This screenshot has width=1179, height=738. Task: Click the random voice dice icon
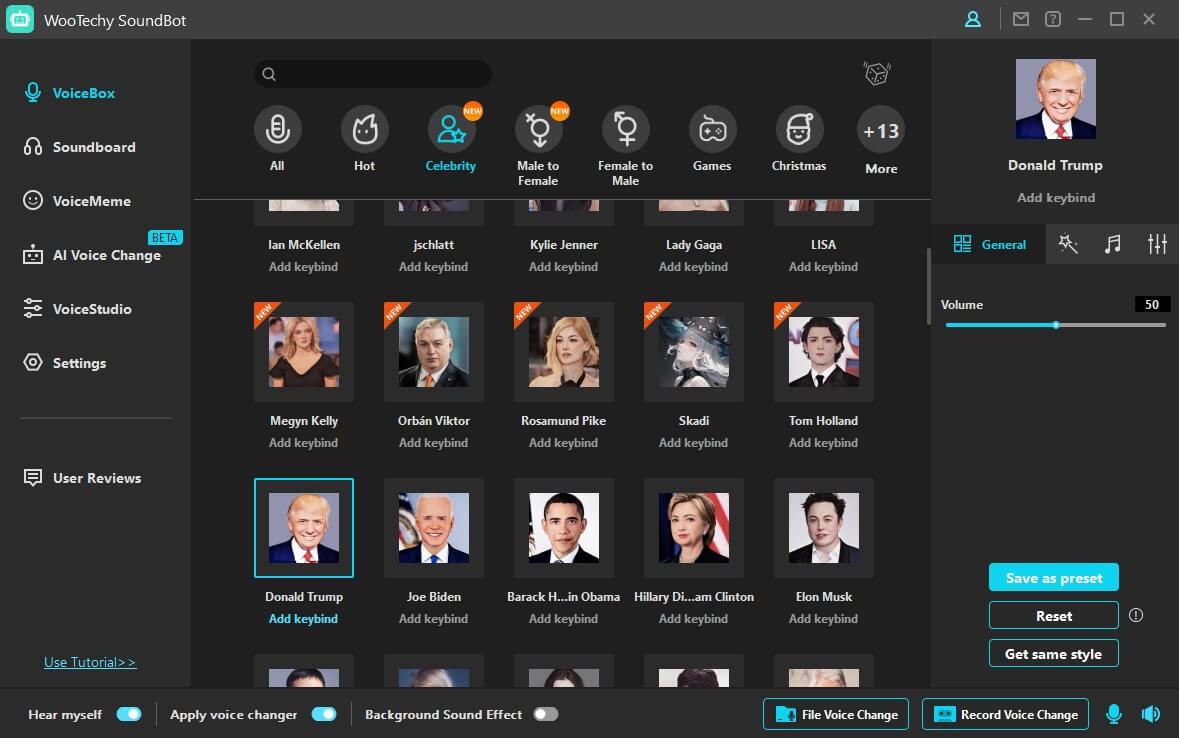pos(876,72)
